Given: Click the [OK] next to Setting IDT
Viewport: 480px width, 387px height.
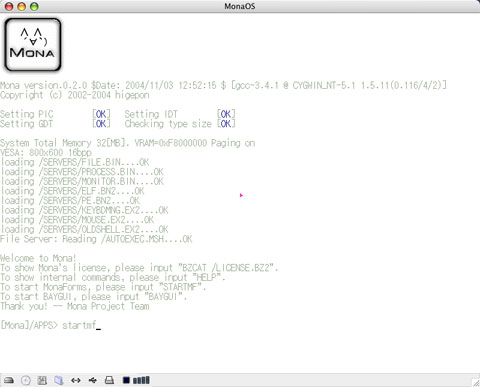Looking at the screenshot, I should click(226, 114).
